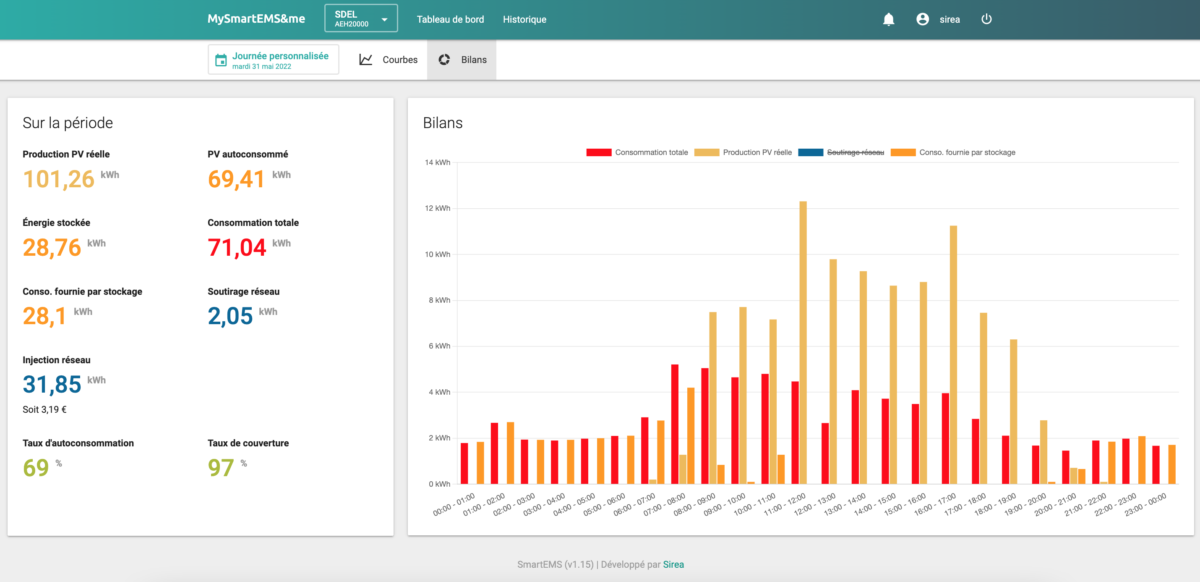Click the calendar icon in date selector

point(221,60)
